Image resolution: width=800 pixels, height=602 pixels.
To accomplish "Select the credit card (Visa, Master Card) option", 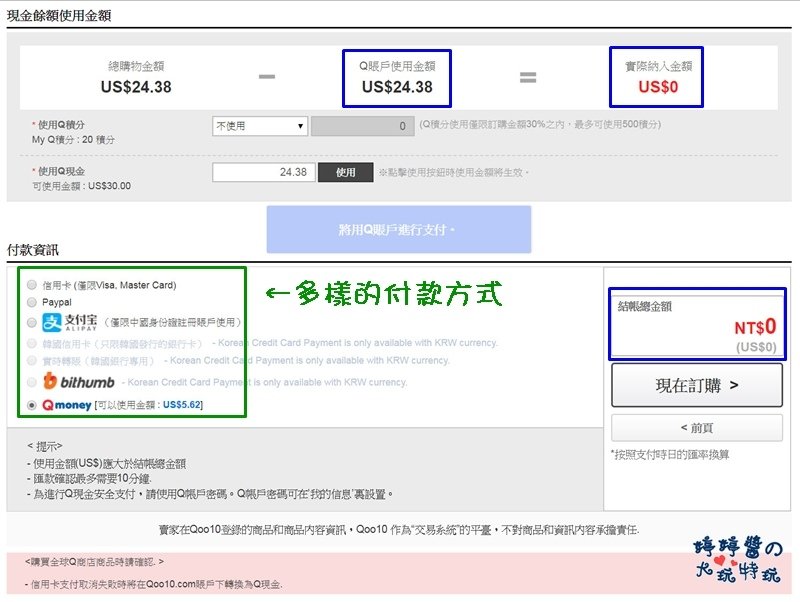I will (x=32, y=285).
